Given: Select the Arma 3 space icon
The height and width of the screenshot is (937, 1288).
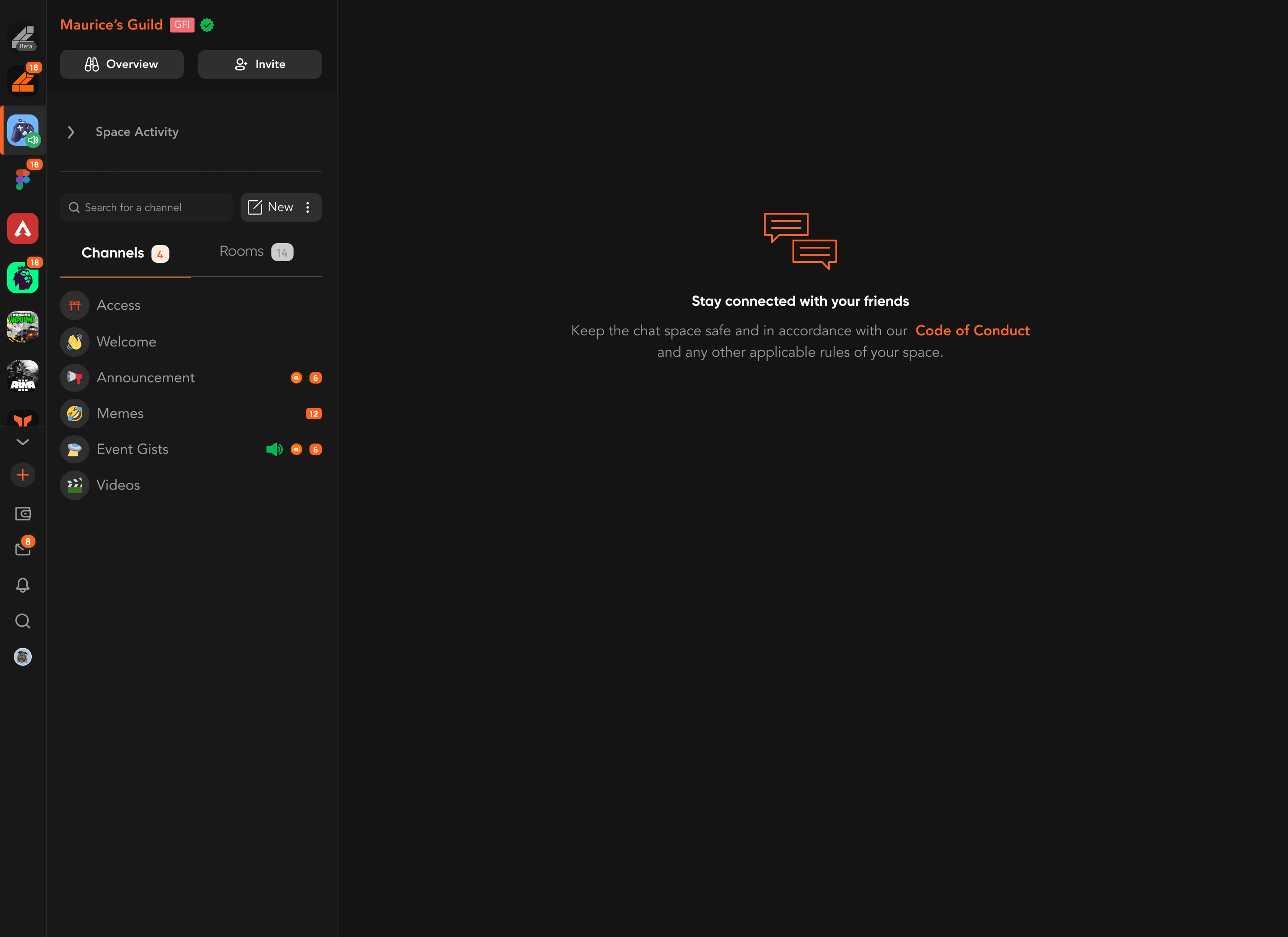Looking at the screenshot, I should [23, 375].
